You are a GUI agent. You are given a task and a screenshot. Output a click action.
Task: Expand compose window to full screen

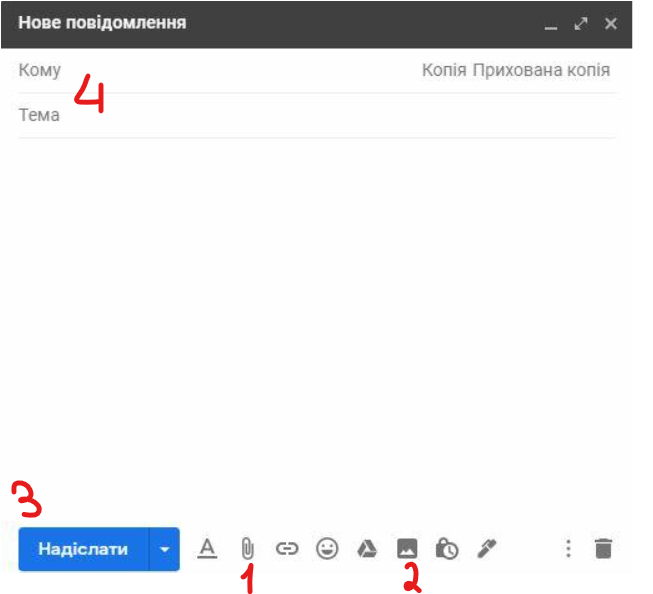581,23
